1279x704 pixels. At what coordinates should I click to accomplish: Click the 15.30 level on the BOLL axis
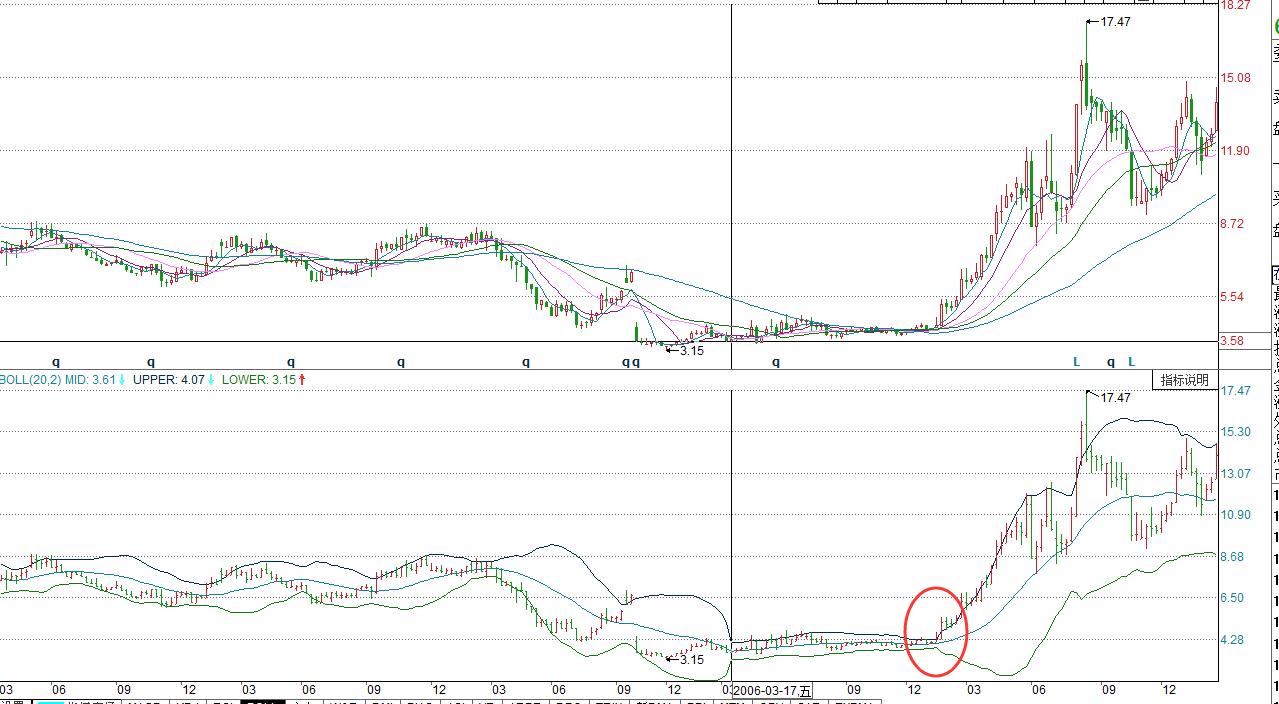pos(1236,432)
